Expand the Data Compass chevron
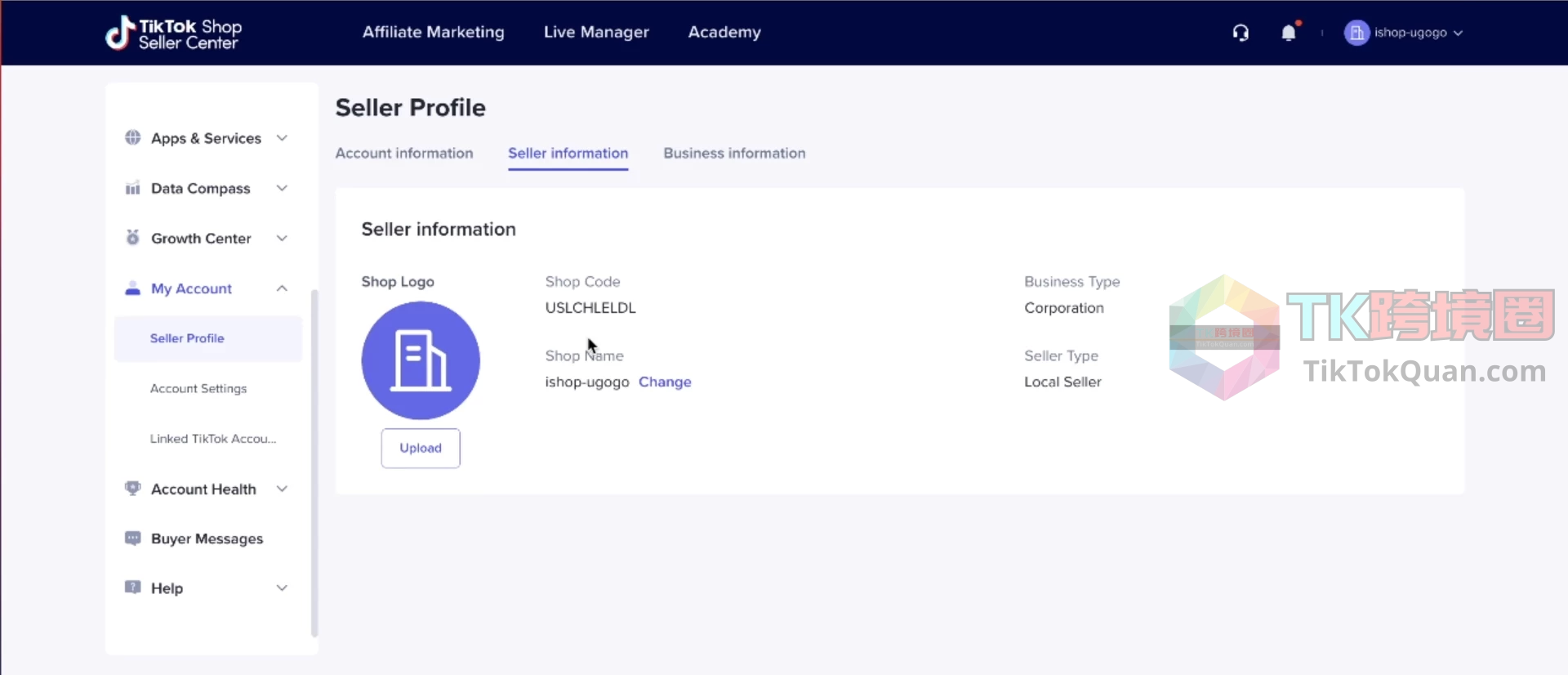Viewport: 1568px width, 675px height. tap(282, 188)
